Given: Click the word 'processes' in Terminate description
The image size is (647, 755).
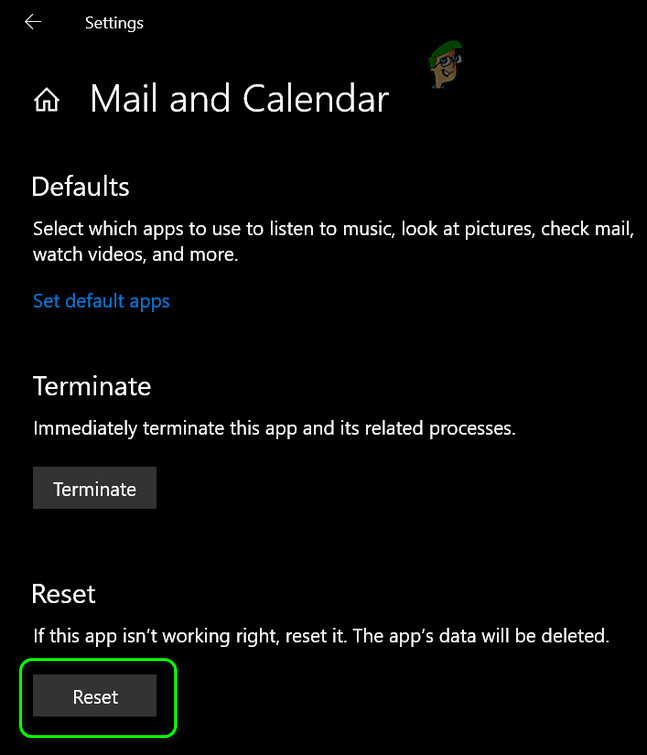Looking at the screenshot, I should pos(472,429).
